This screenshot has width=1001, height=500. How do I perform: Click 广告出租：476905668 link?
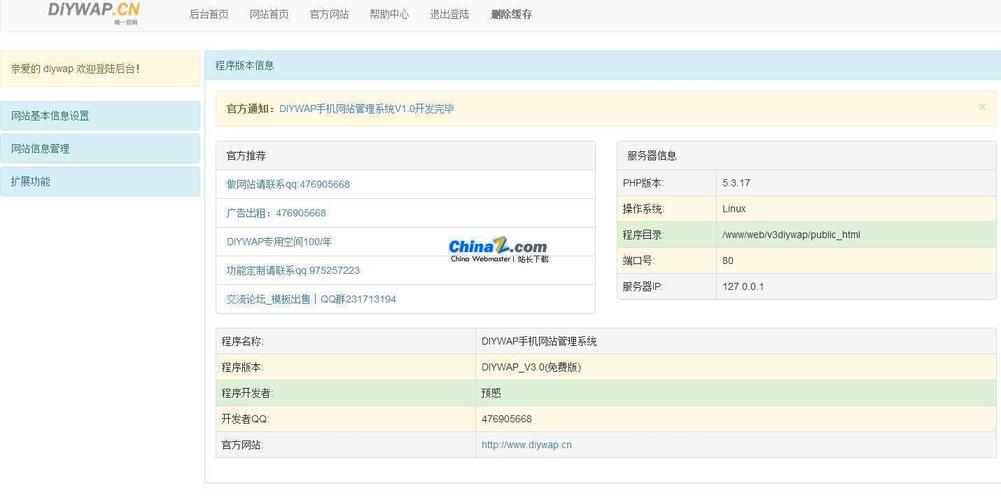tap(276, 213)
